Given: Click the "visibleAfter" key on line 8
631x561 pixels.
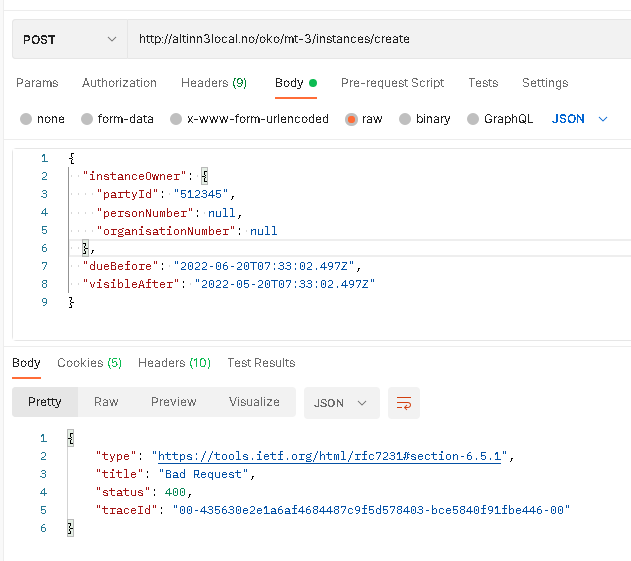Looking at the screenshot, I should tap(131, 285).
